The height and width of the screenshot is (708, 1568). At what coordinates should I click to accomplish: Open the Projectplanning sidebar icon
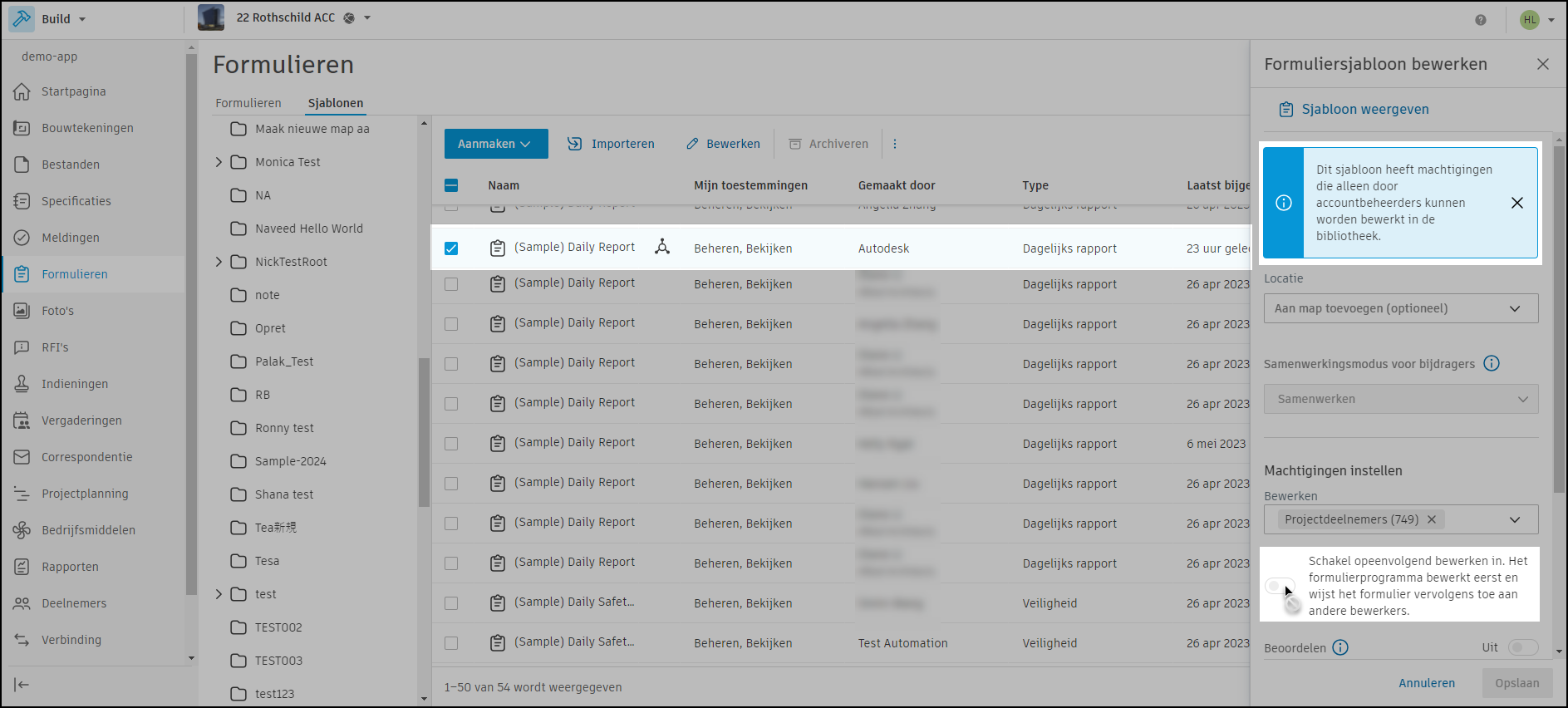tap(22, 494)
